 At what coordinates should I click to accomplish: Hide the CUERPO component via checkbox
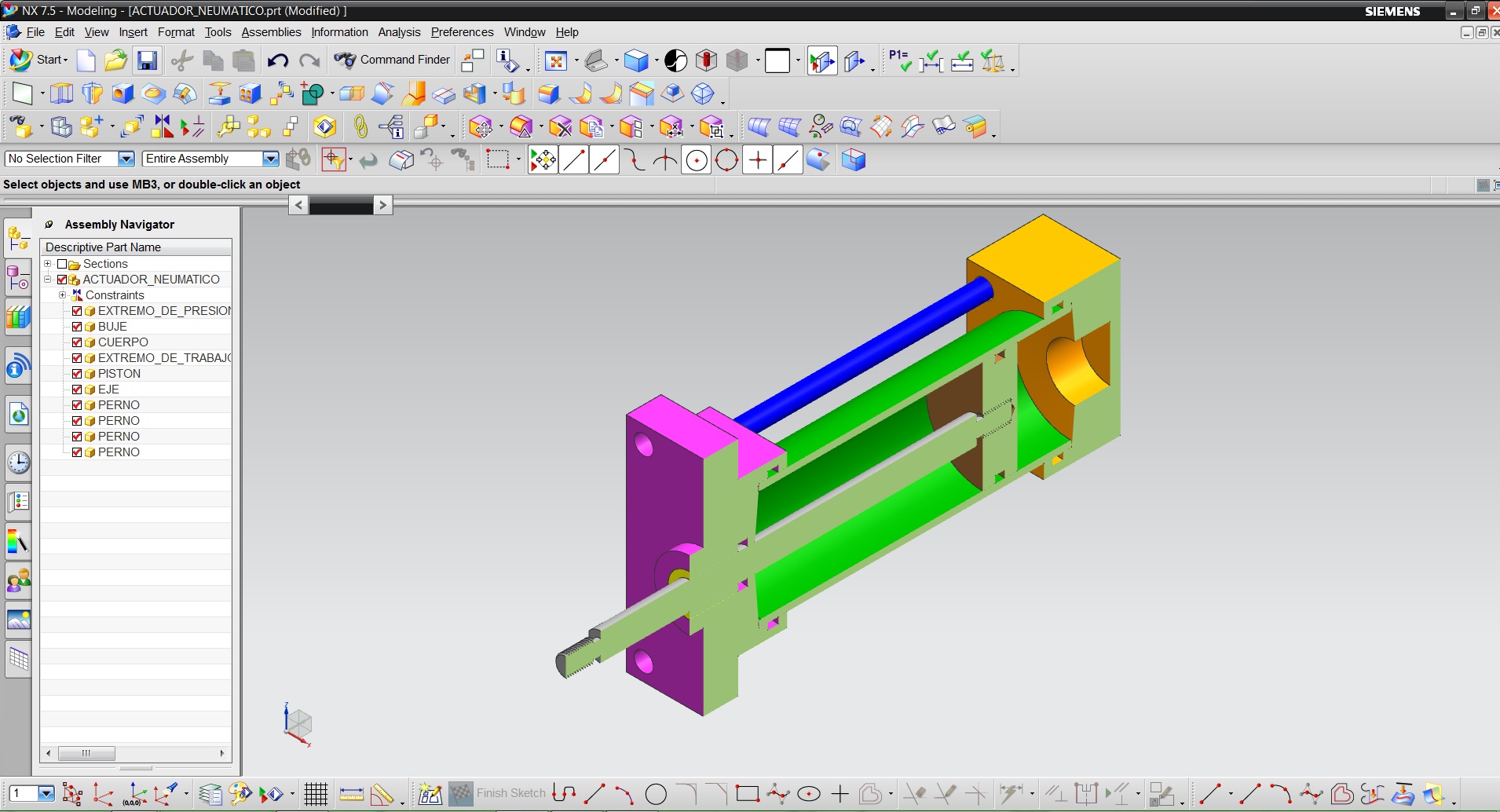point(77,342)
